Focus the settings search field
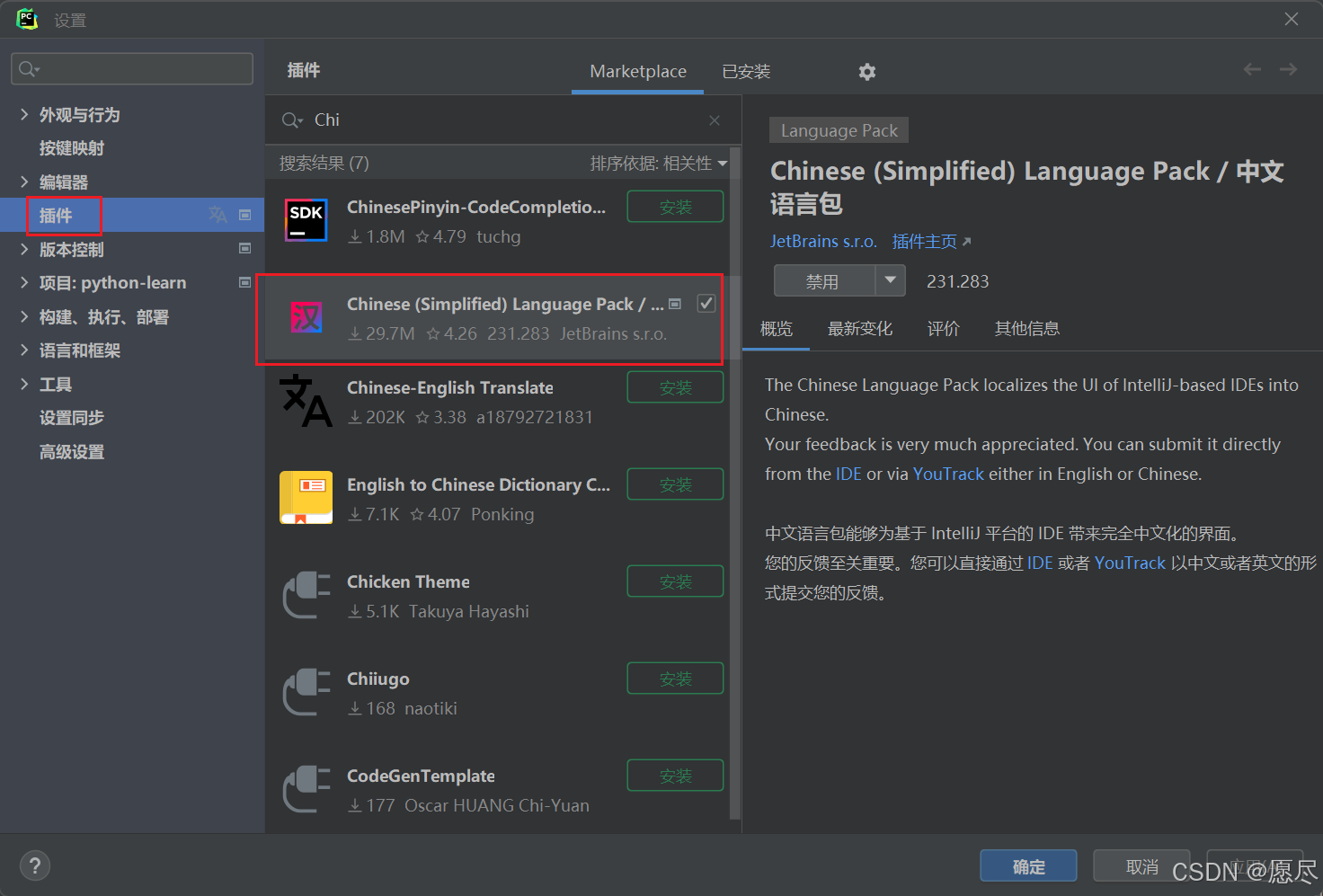Viewport: 1323px width, 896px height. coord(132,69)
